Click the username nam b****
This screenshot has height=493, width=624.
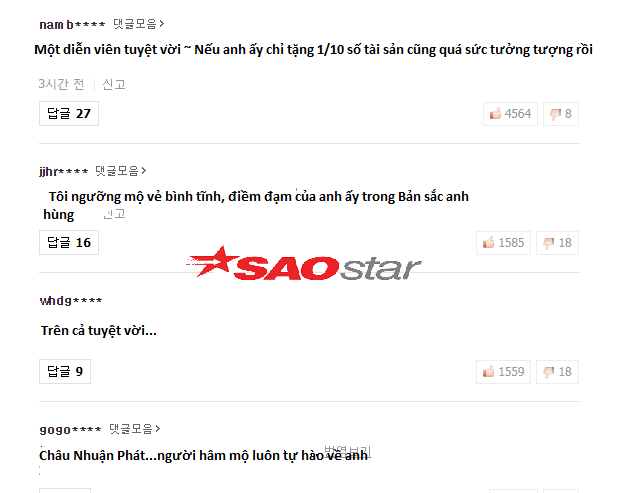tap(72, 25)
